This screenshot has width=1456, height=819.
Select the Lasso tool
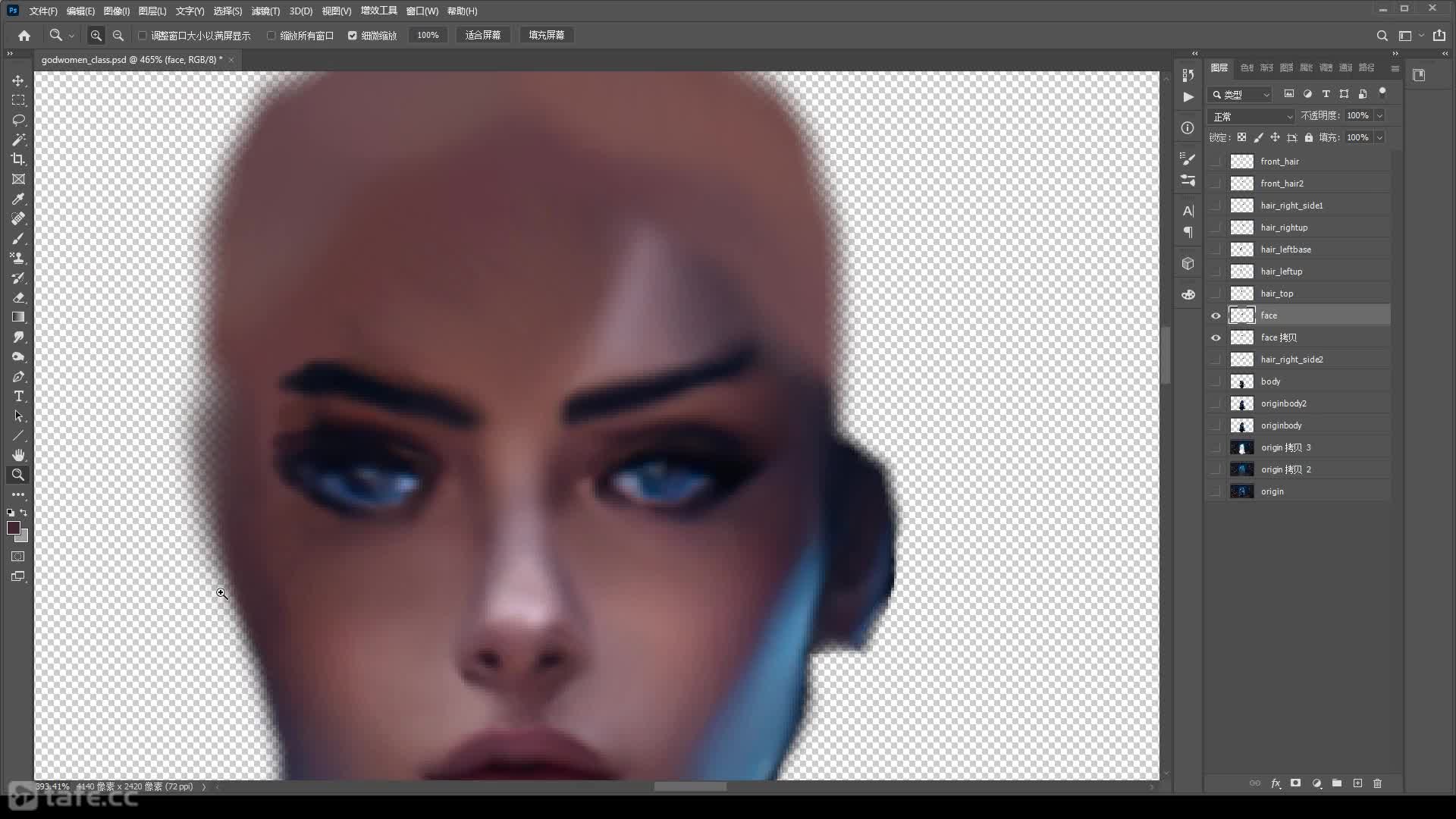point(18,120)
